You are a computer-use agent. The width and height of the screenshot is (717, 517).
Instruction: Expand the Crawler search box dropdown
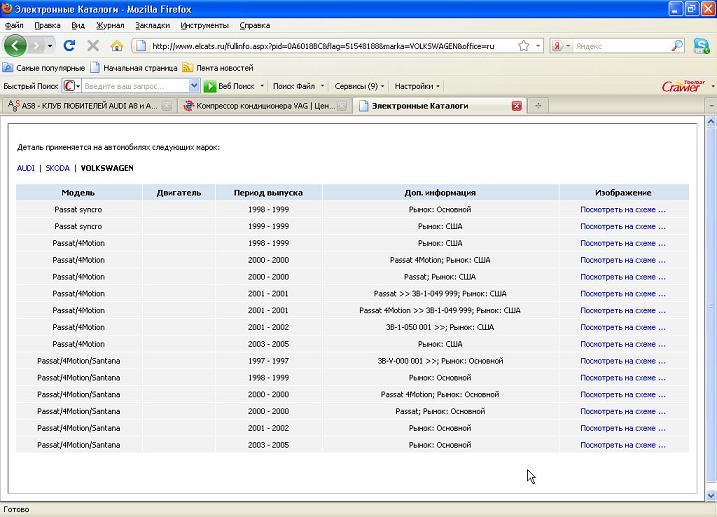(194, 86)
